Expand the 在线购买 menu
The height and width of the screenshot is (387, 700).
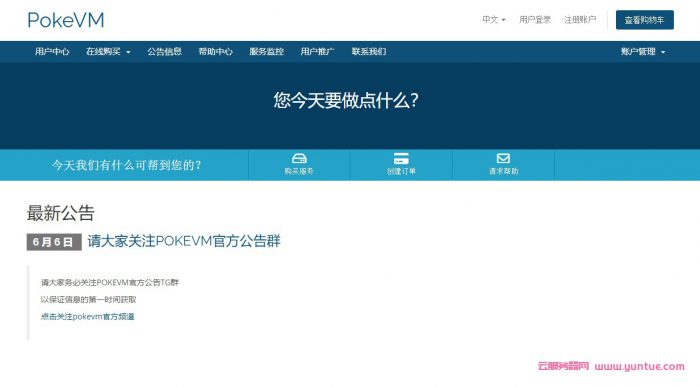pos(108,52)
